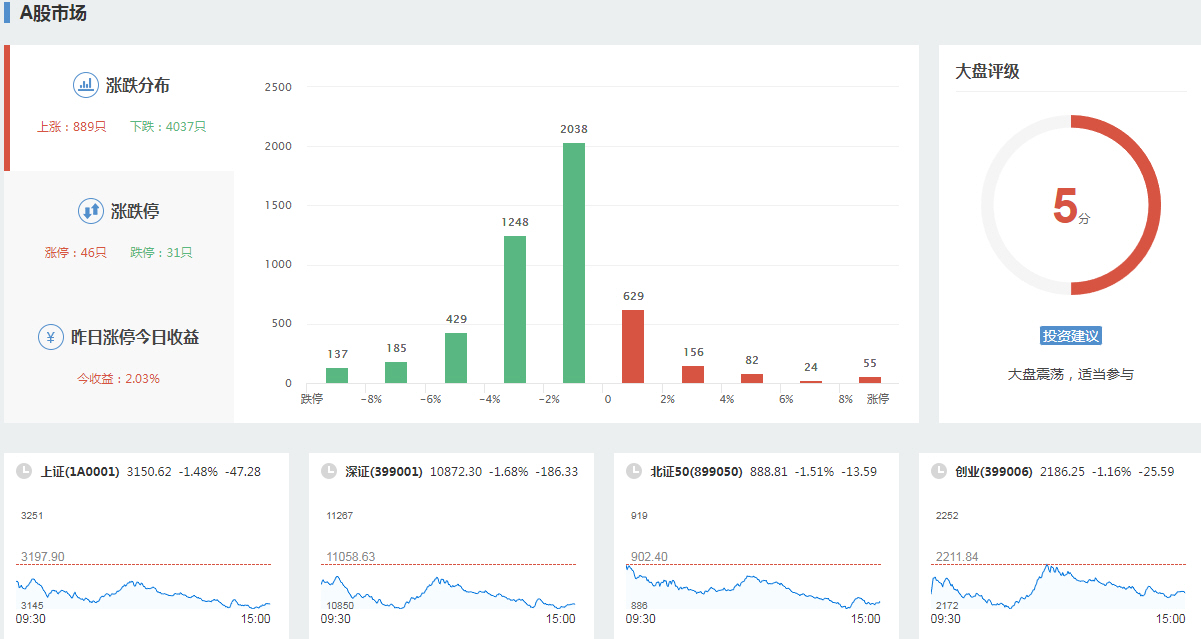Click the clock icon beside 深证(399001)
This screenshot has height=639, width=1201.
tap(329, 471)
